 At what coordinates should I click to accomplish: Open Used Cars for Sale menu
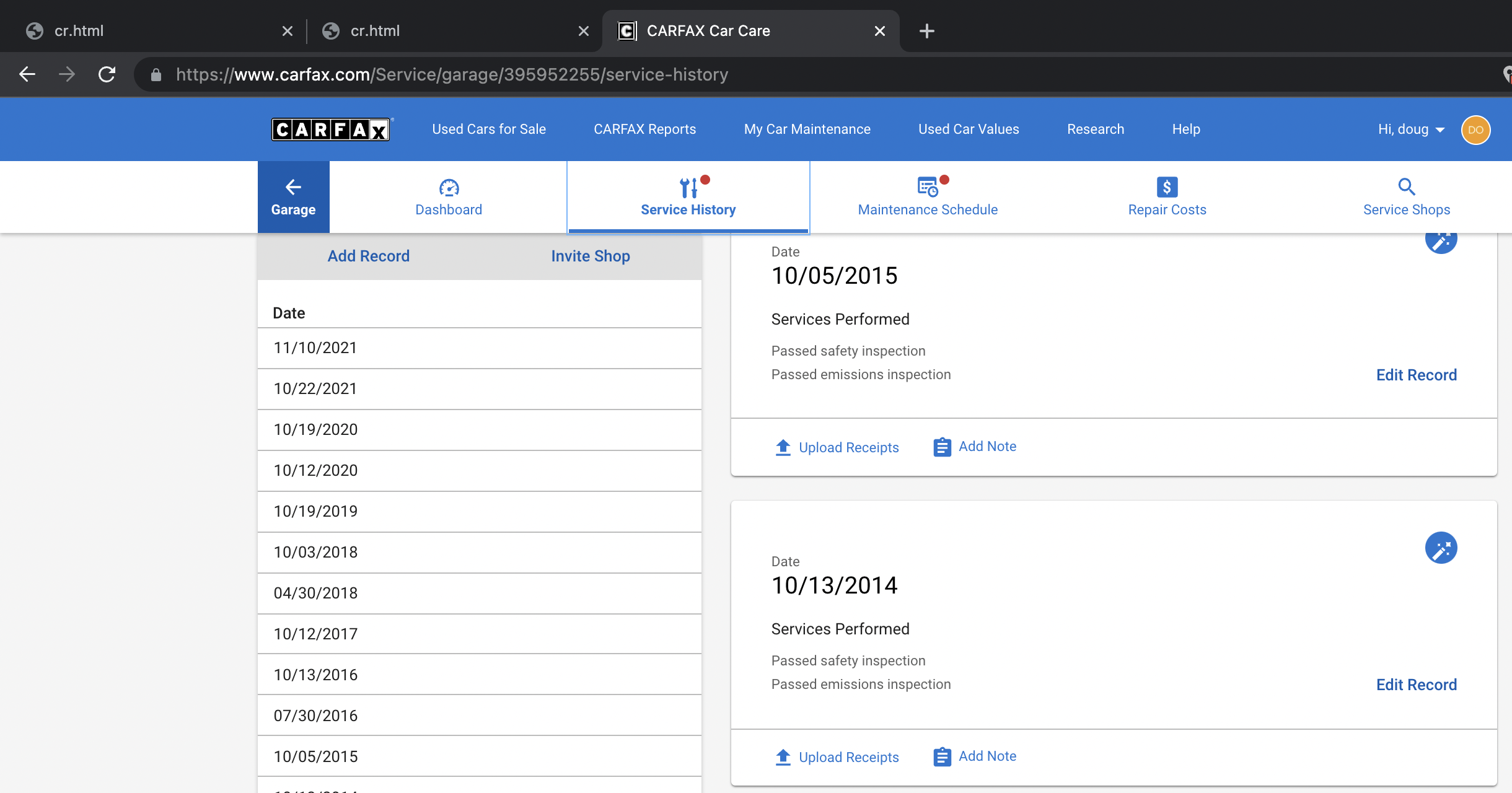click(489, 129)
